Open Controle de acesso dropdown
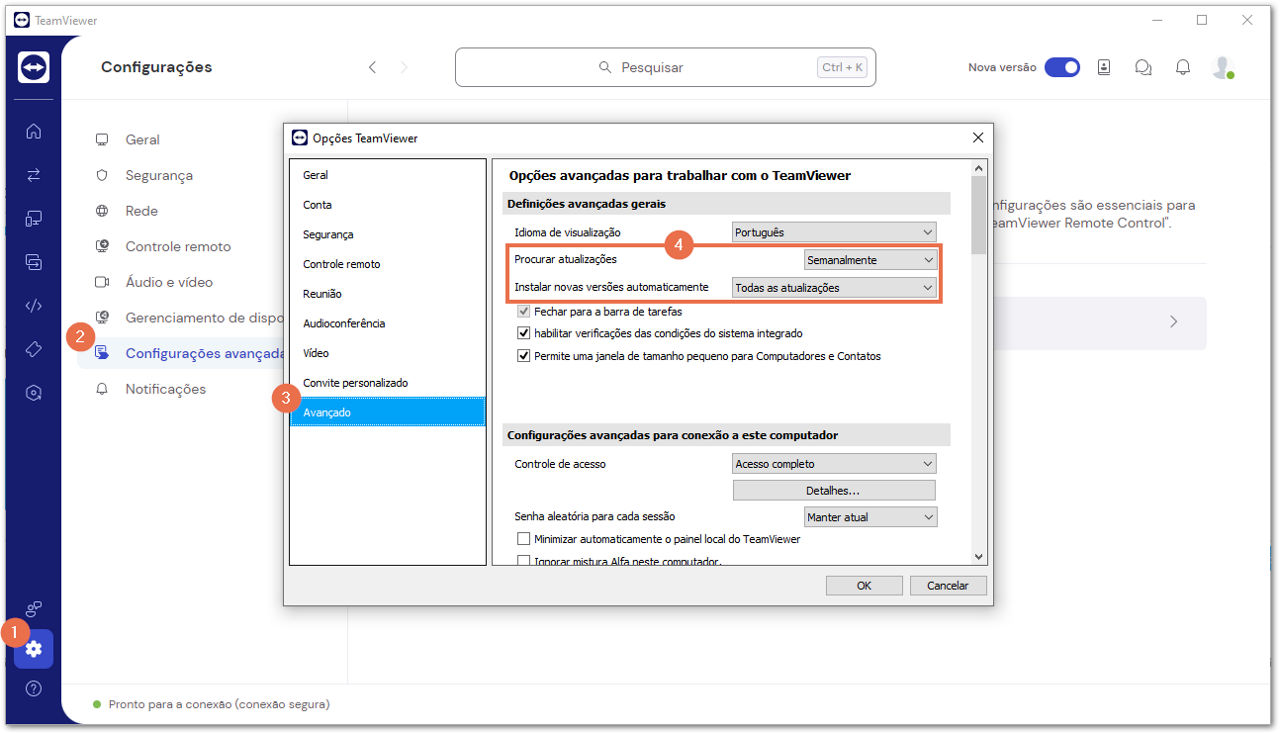This screenshot has height=734, width=1280. pos(834,464)
